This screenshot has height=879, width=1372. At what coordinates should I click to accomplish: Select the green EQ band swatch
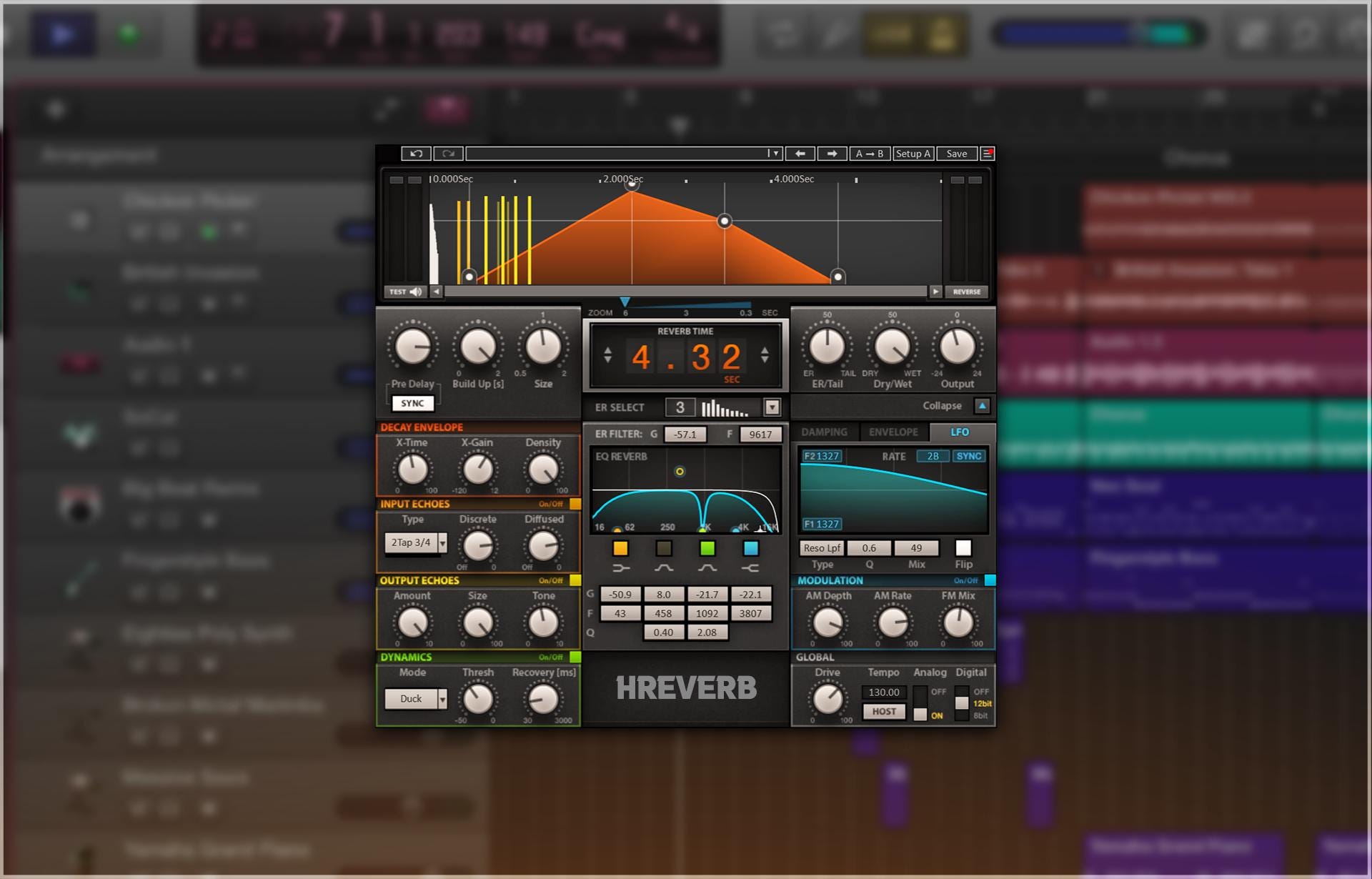pos(707,549)
